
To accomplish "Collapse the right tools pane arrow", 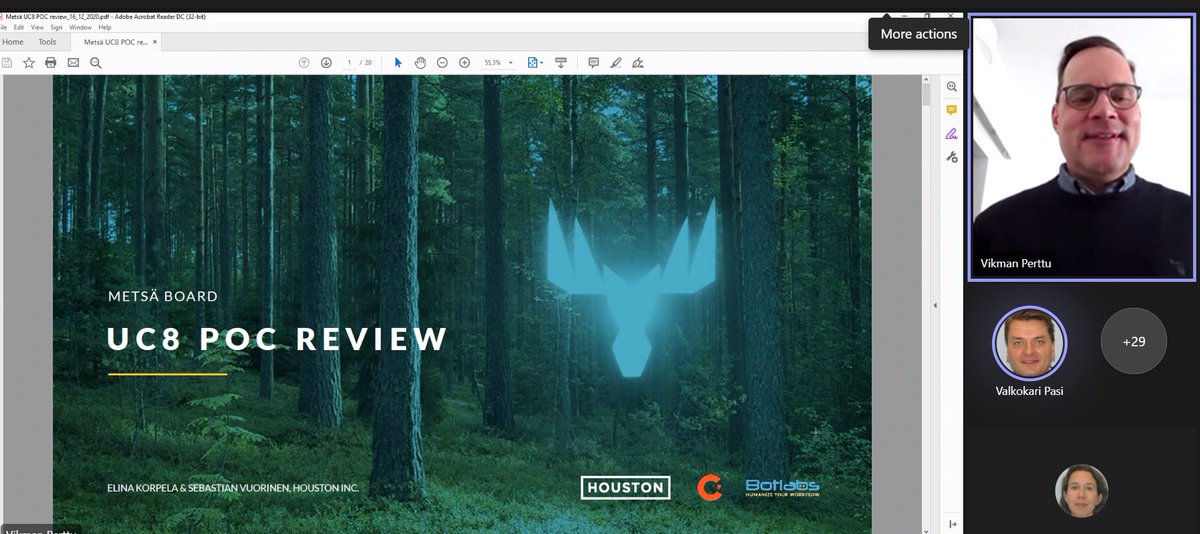I will point(935,305).
